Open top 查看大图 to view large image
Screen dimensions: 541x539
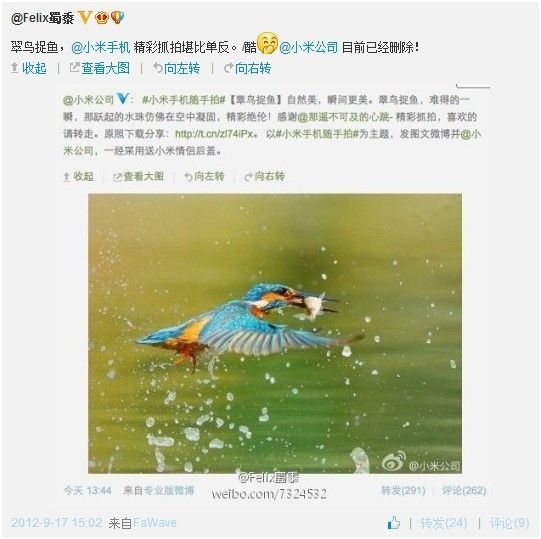(100, 68)
